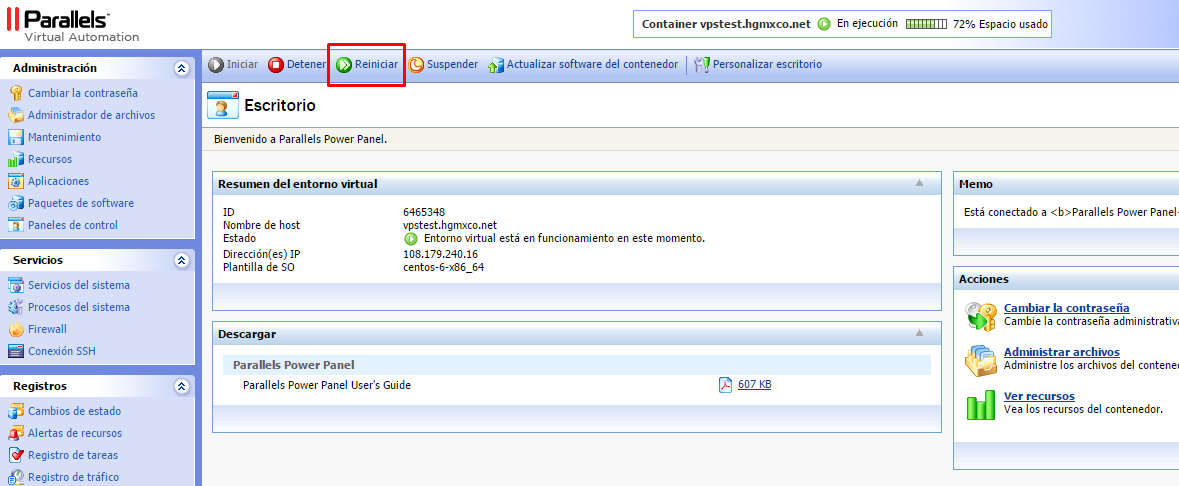Click the Cambios de estado icon
Viewport: 1179px width, 486px height.
(x=16, y=411)
